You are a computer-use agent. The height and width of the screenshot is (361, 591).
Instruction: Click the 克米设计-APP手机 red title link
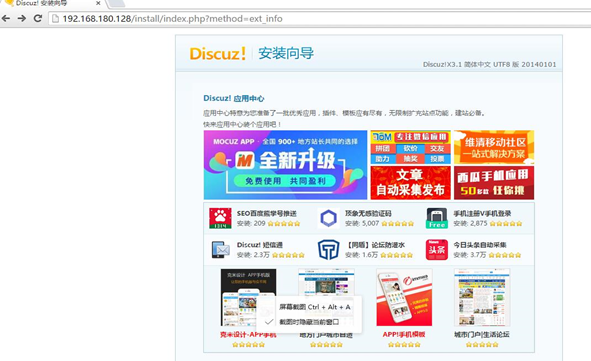(248, 335)
